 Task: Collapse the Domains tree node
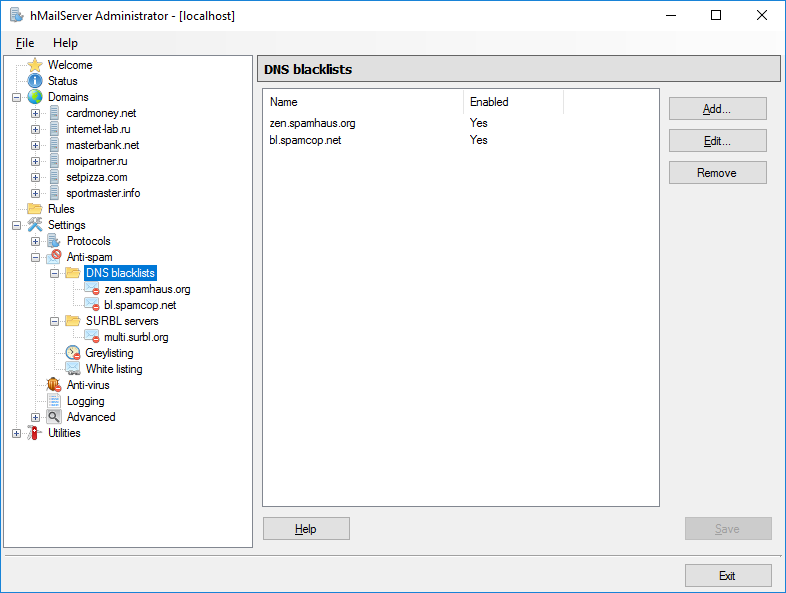[x=17, y=97]
